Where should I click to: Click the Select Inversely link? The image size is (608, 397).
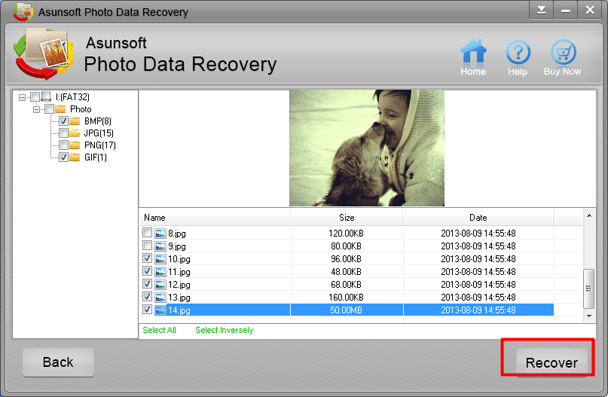[224, 330]
